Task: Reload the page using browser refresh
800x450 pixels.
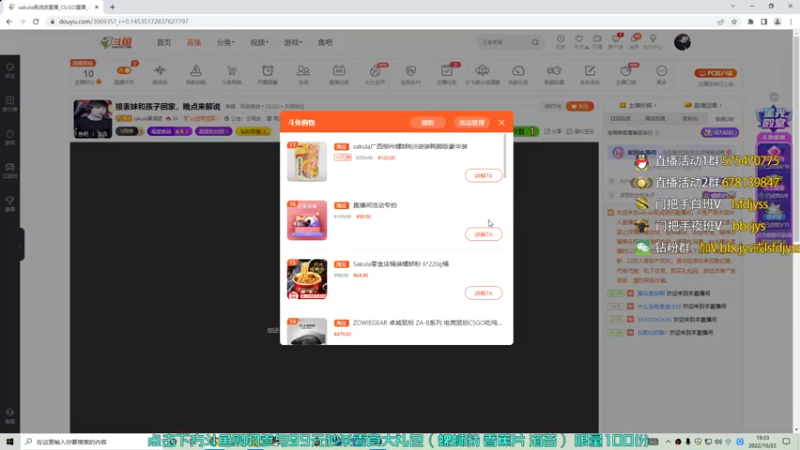Action: tap(36, 21)
